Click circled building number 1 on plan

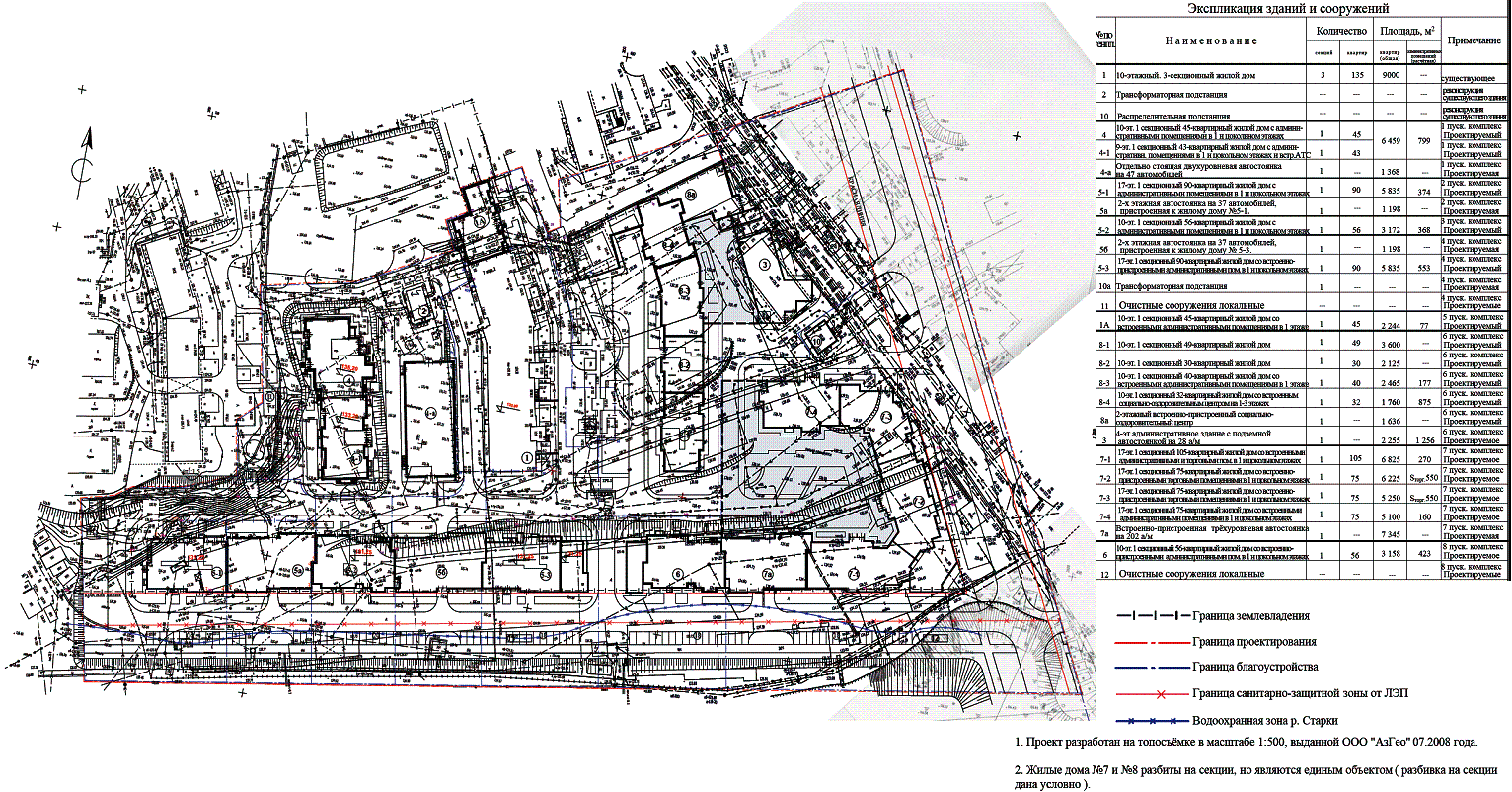point(527,456)
